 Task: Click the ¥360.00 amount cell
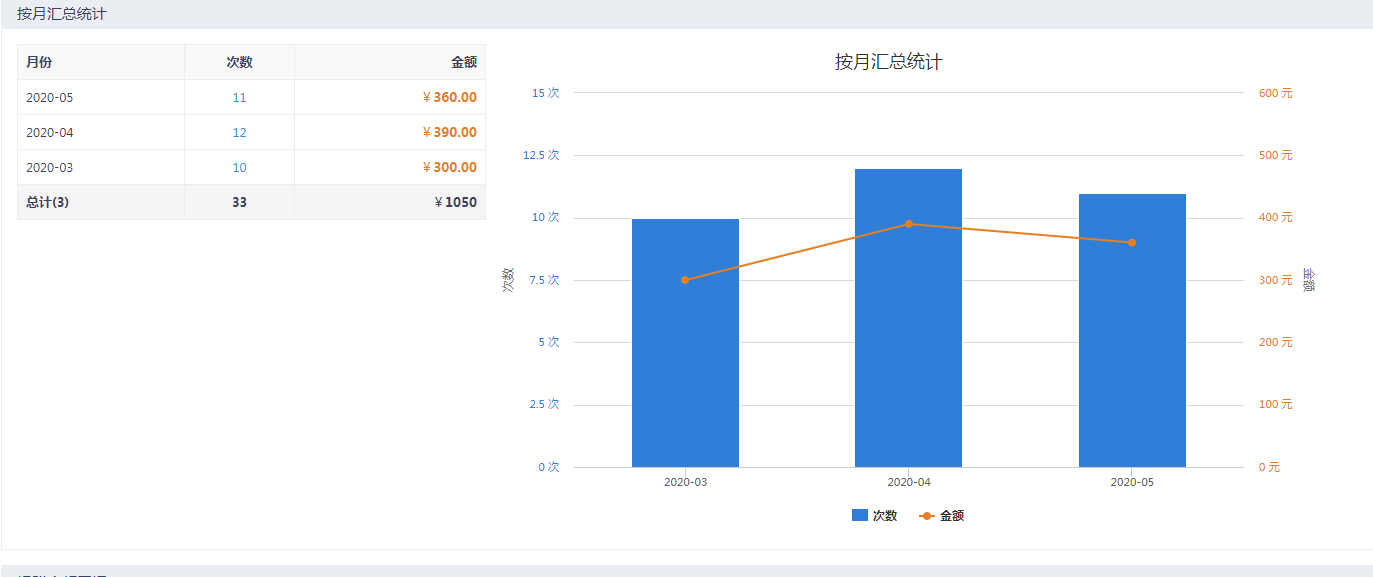449,98
